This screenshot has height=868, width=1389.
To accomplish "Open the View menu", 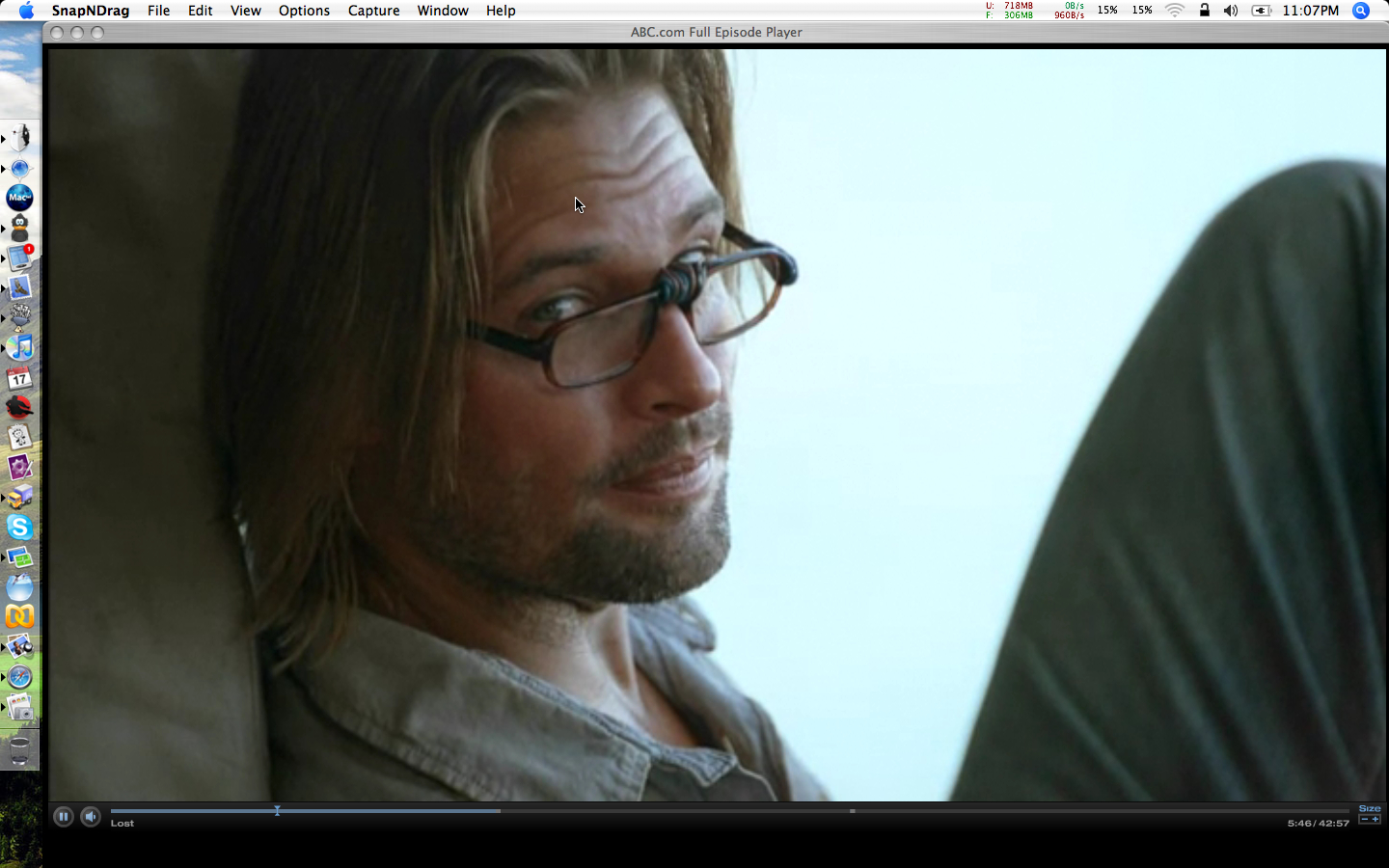I will [x=246, y=11].
